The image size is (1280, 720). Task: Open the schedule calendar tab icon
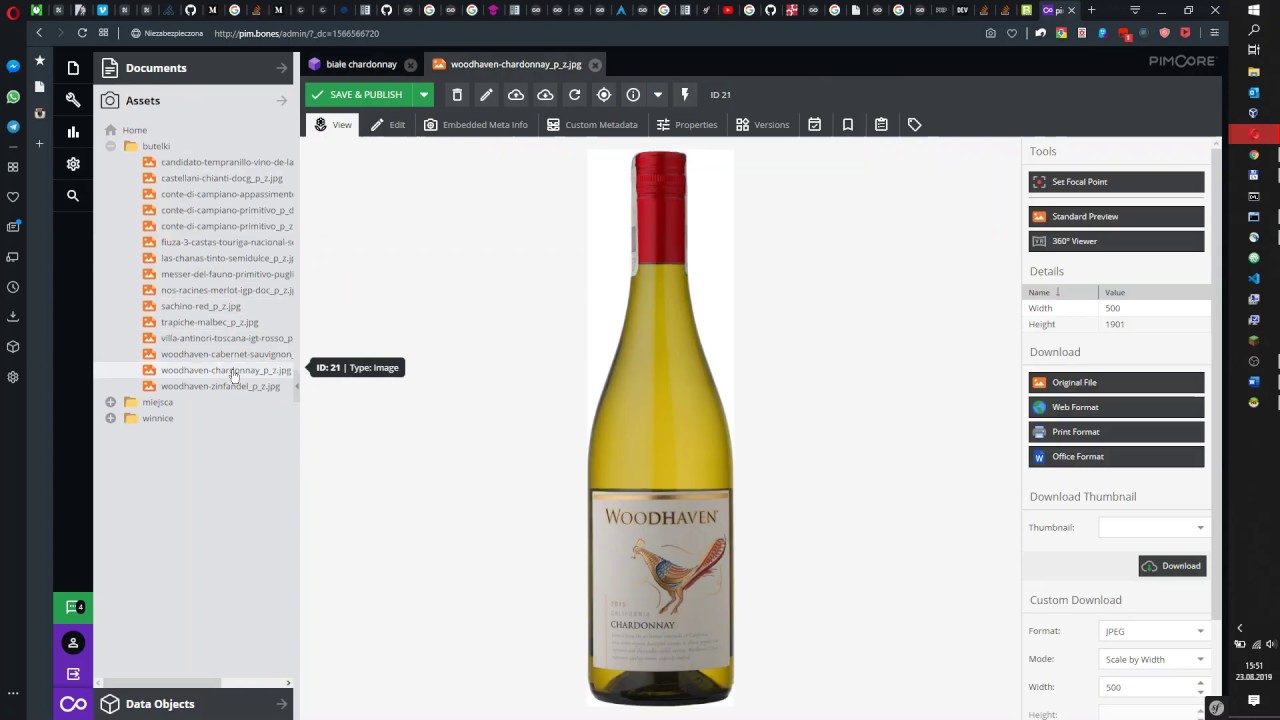[815, 125]
